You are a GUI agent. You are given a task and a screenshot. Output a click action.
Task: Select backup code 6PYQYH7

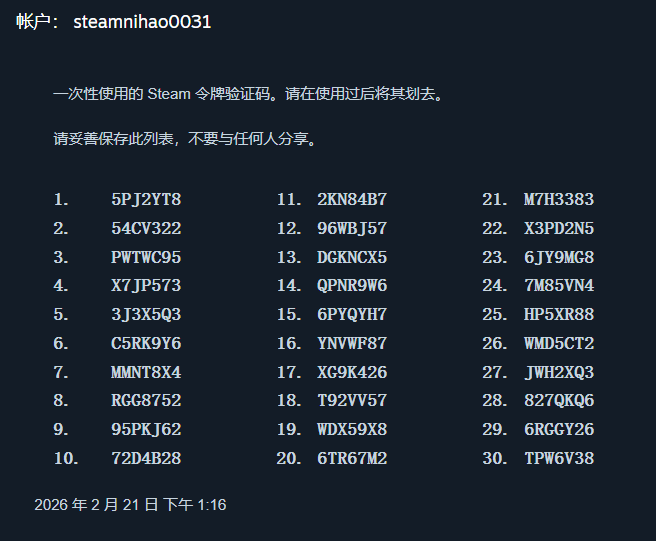click(352, 315)
